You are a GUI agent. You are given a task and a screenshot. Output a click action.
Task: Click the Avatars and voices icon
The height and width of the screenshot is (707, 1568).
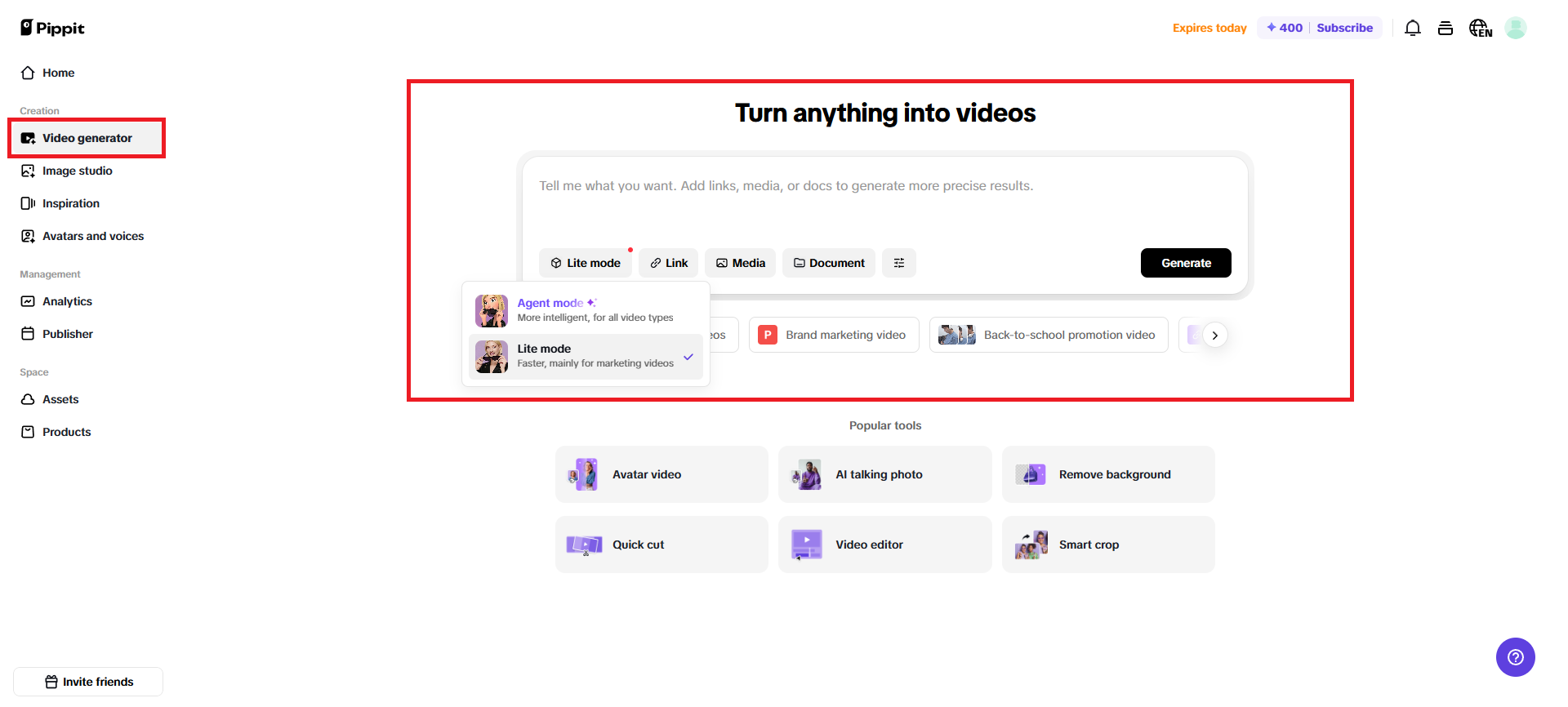(28, 236)
